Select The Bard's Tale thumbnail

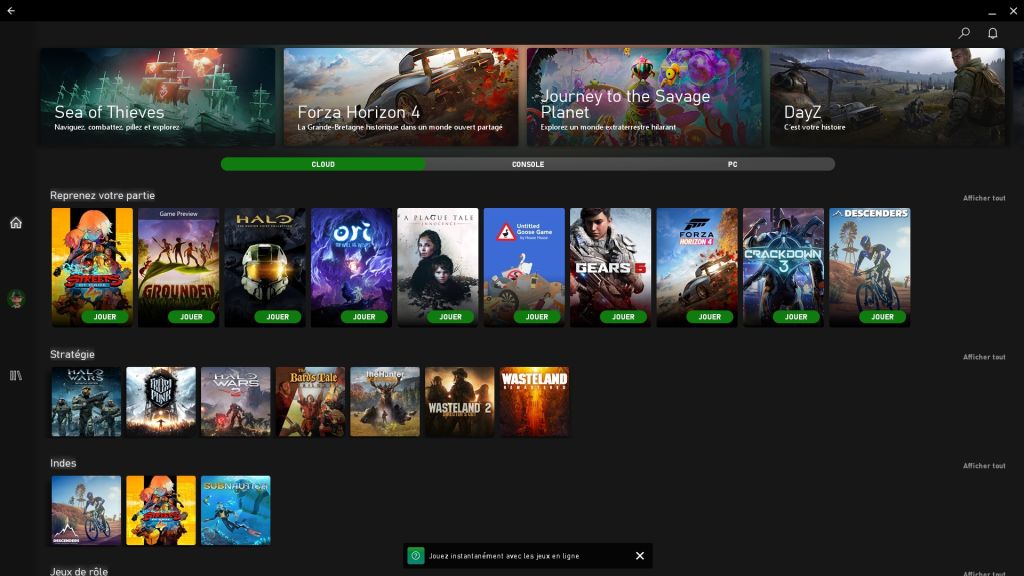point(310,402)
